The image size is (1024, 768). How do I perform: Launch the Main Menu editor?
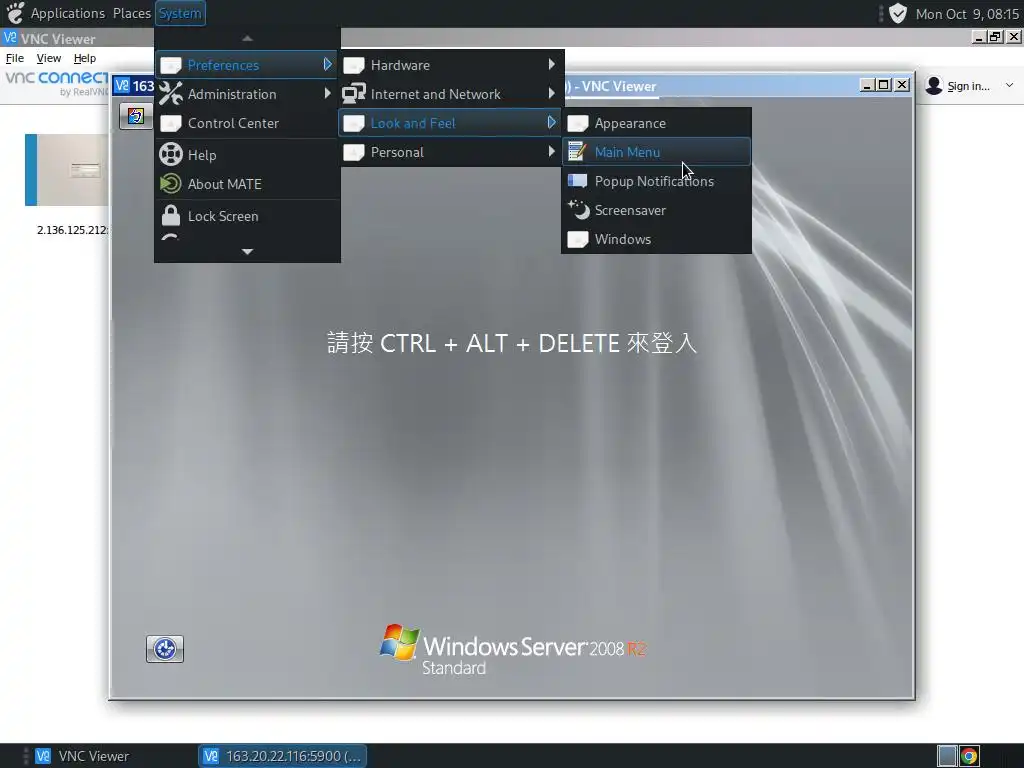(656, 152)
